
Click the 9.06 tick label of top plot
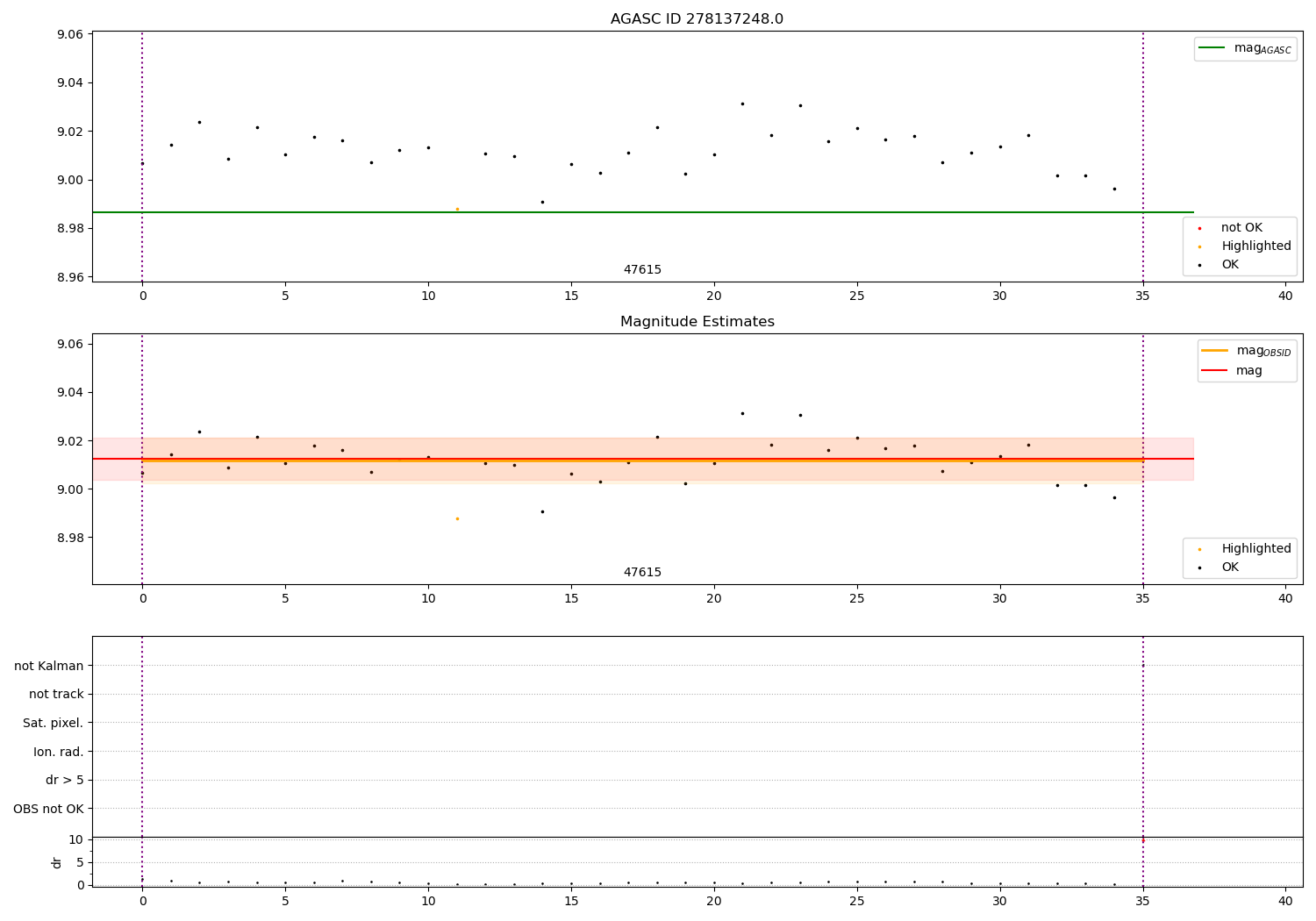(71, 35)
